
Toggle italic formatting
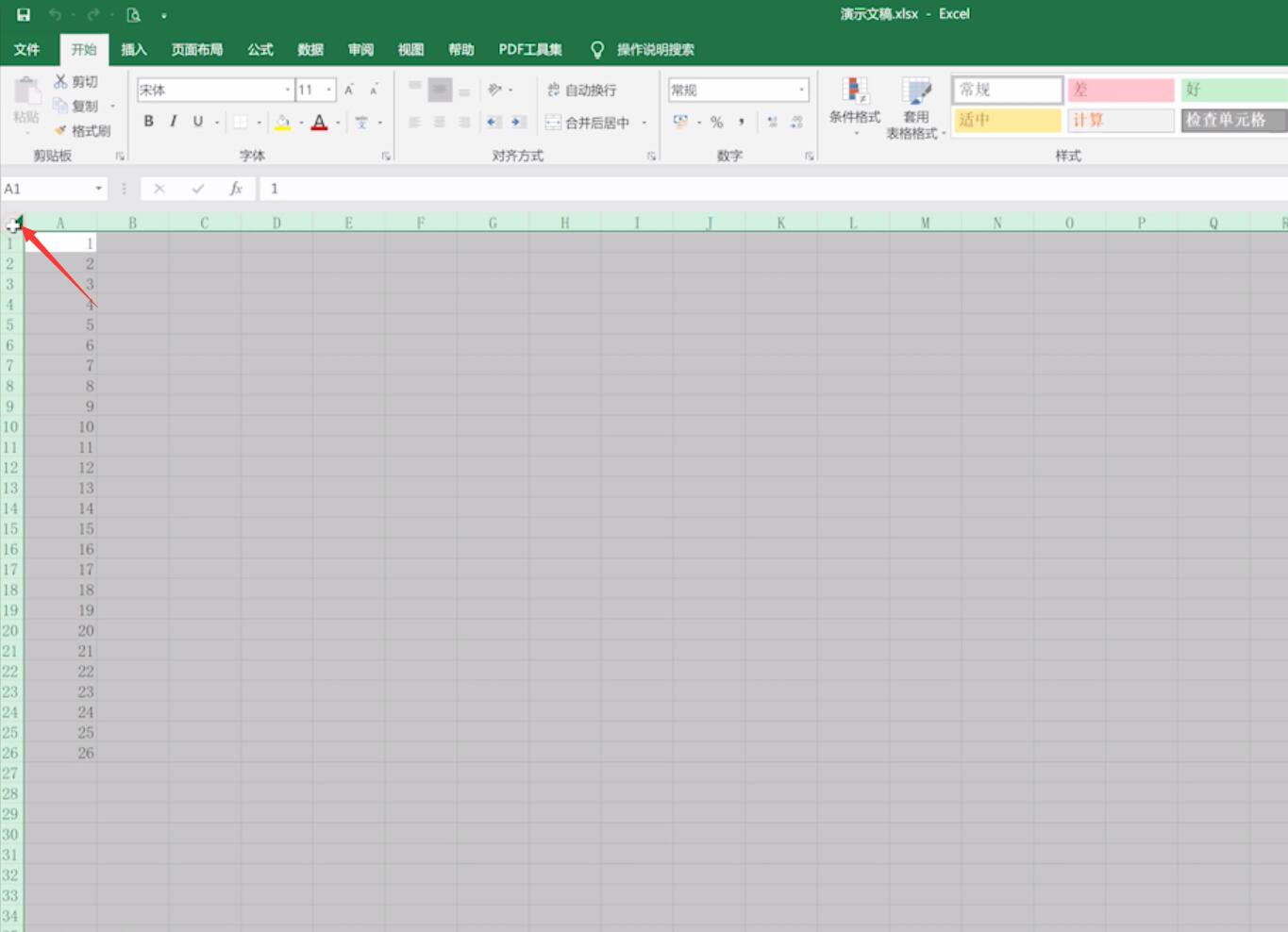pyautogui.click(x=173, y=122)
